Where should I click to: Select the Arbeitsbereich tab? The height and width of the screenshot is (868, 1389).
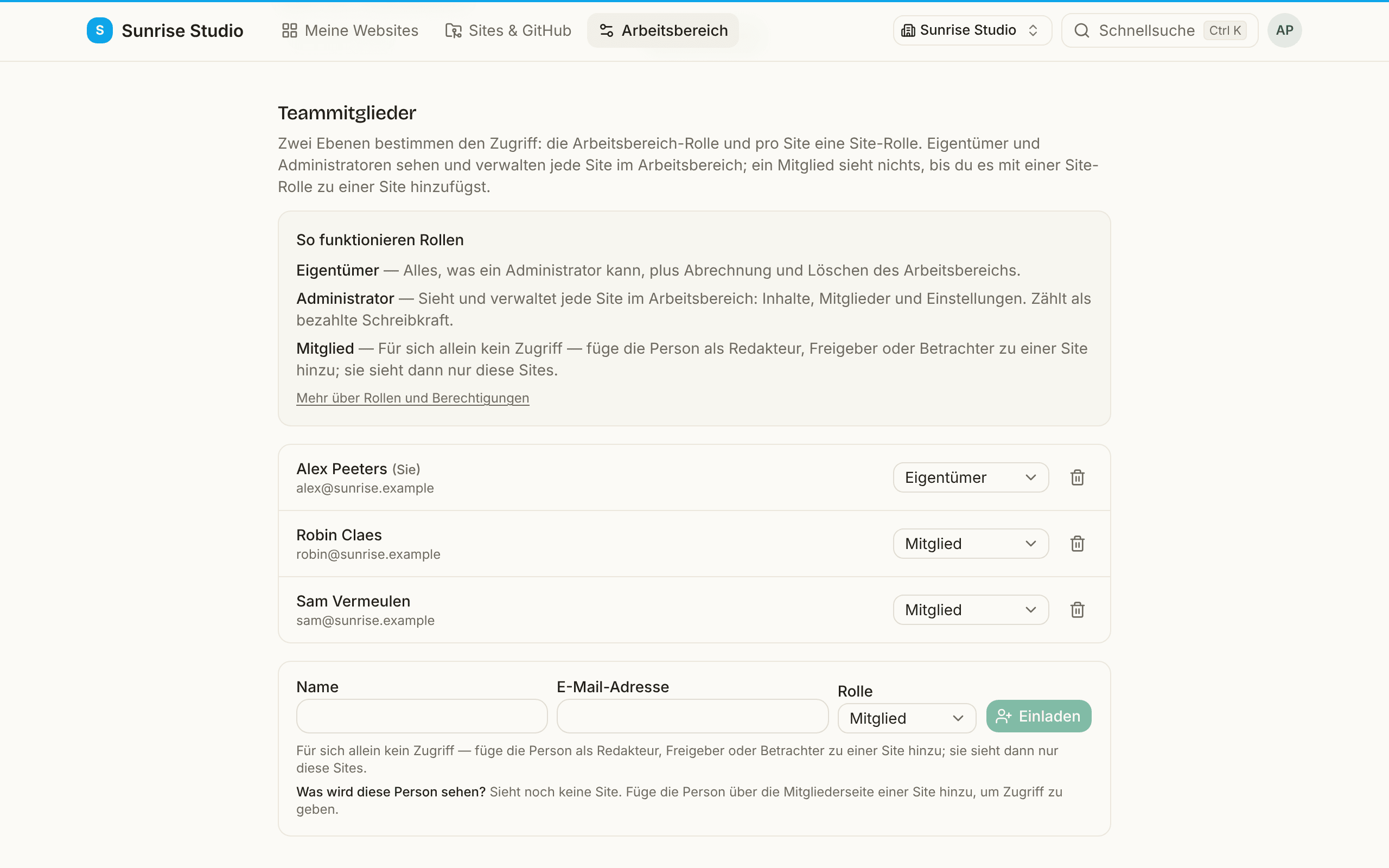tap(663, 30)
